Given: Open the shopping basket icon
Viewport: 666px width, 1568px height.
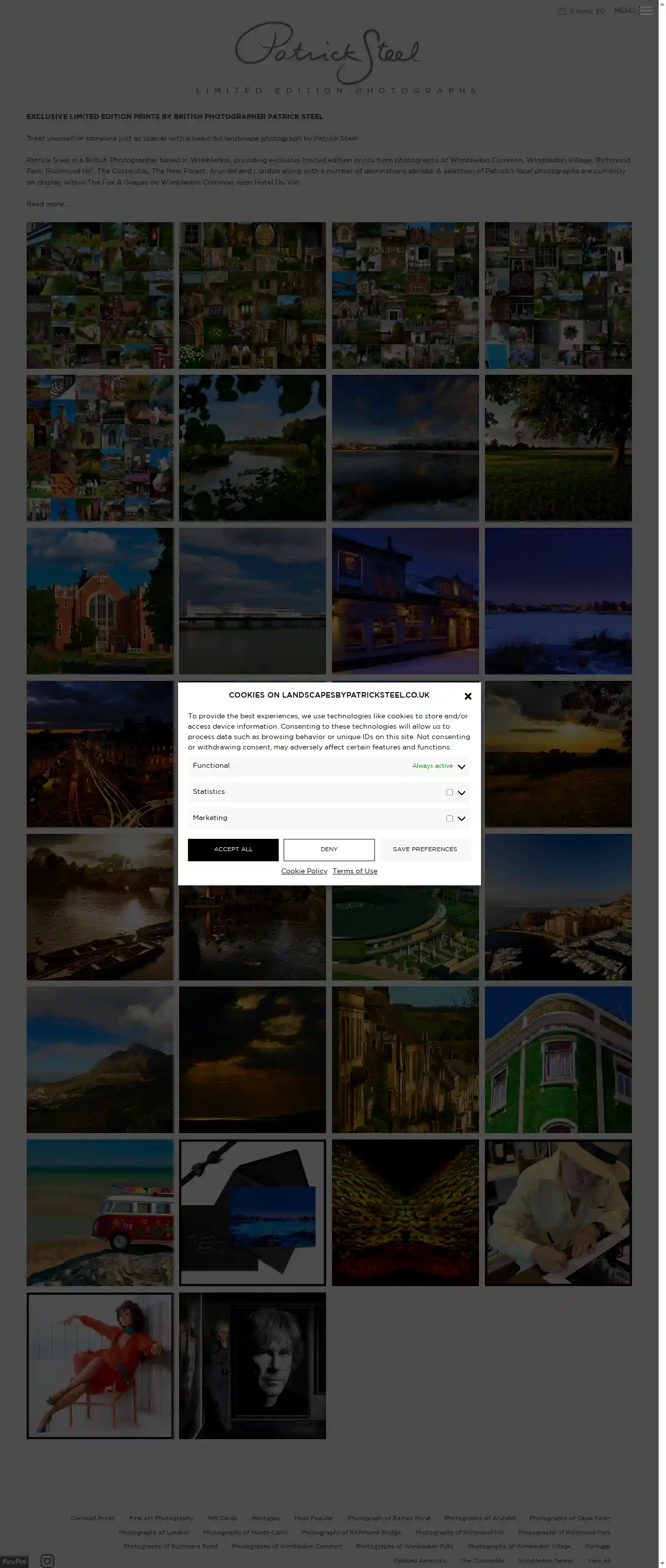Looking at the screenshot, I should [x=562, y=11].
